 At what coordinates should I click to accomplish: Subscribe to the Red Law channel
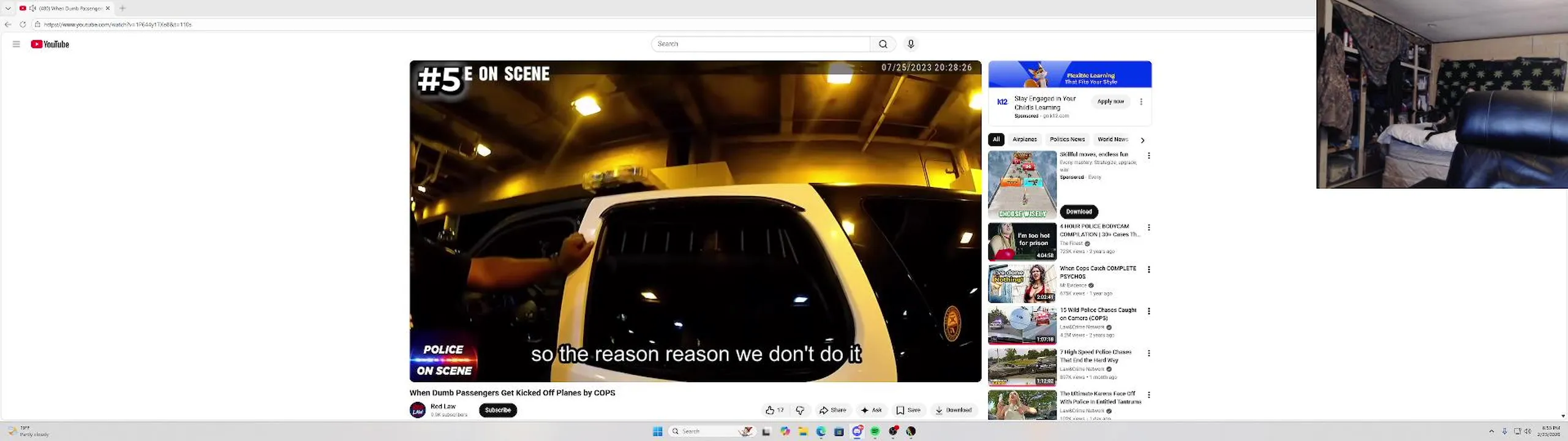pyautogui.click(x=498, y=410)
